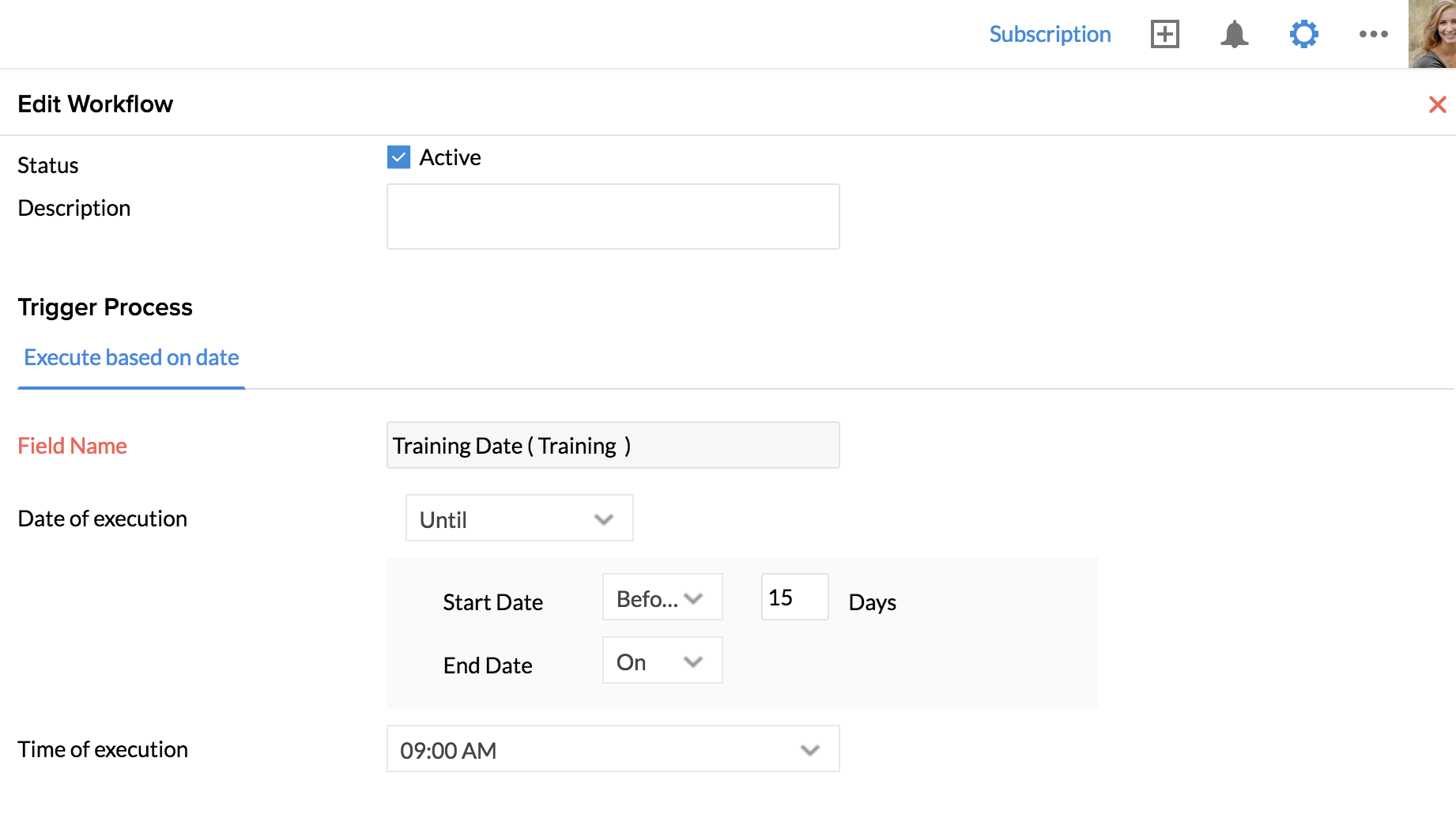1456x822 pixels.
Task: Open the End Date On dropdown
Action: tap(662, 661)
